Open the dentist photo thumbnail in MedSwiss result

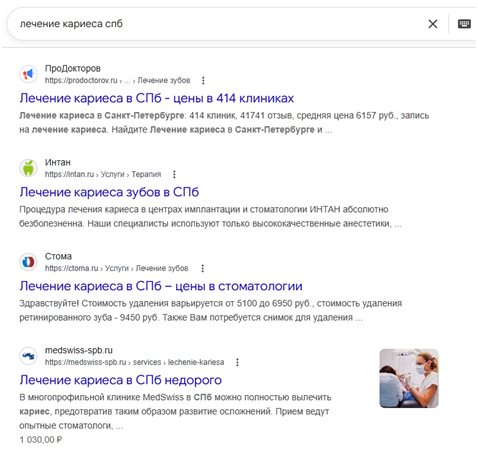point(409,378)
